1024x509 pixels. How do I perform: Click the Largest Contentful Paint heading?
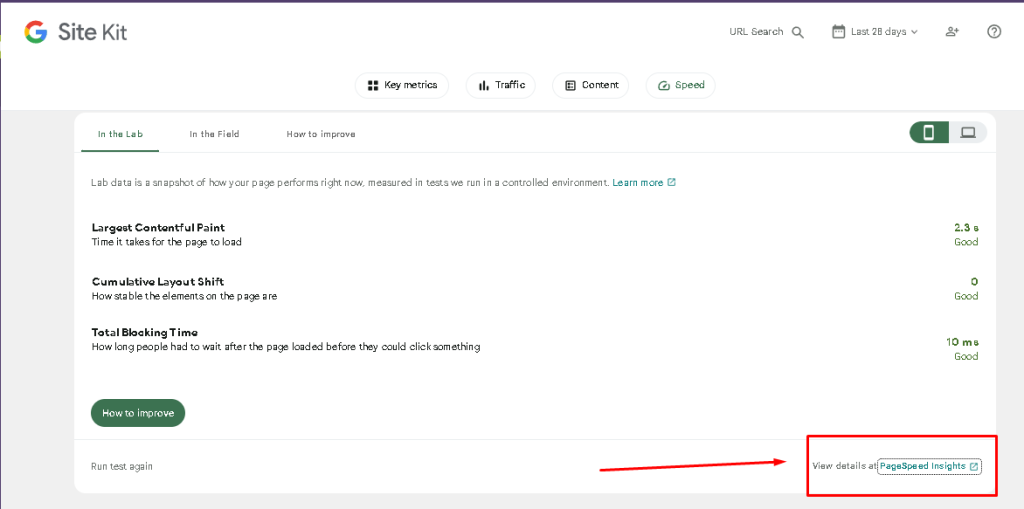click(x=158, y=228)
